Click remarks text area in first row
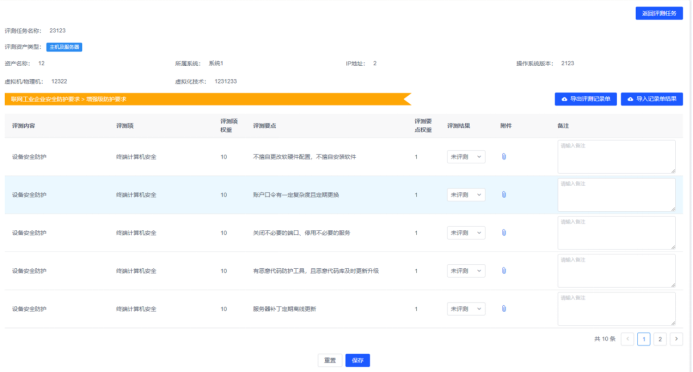Screen dimensions: 693x372 (x=617, y=157)
